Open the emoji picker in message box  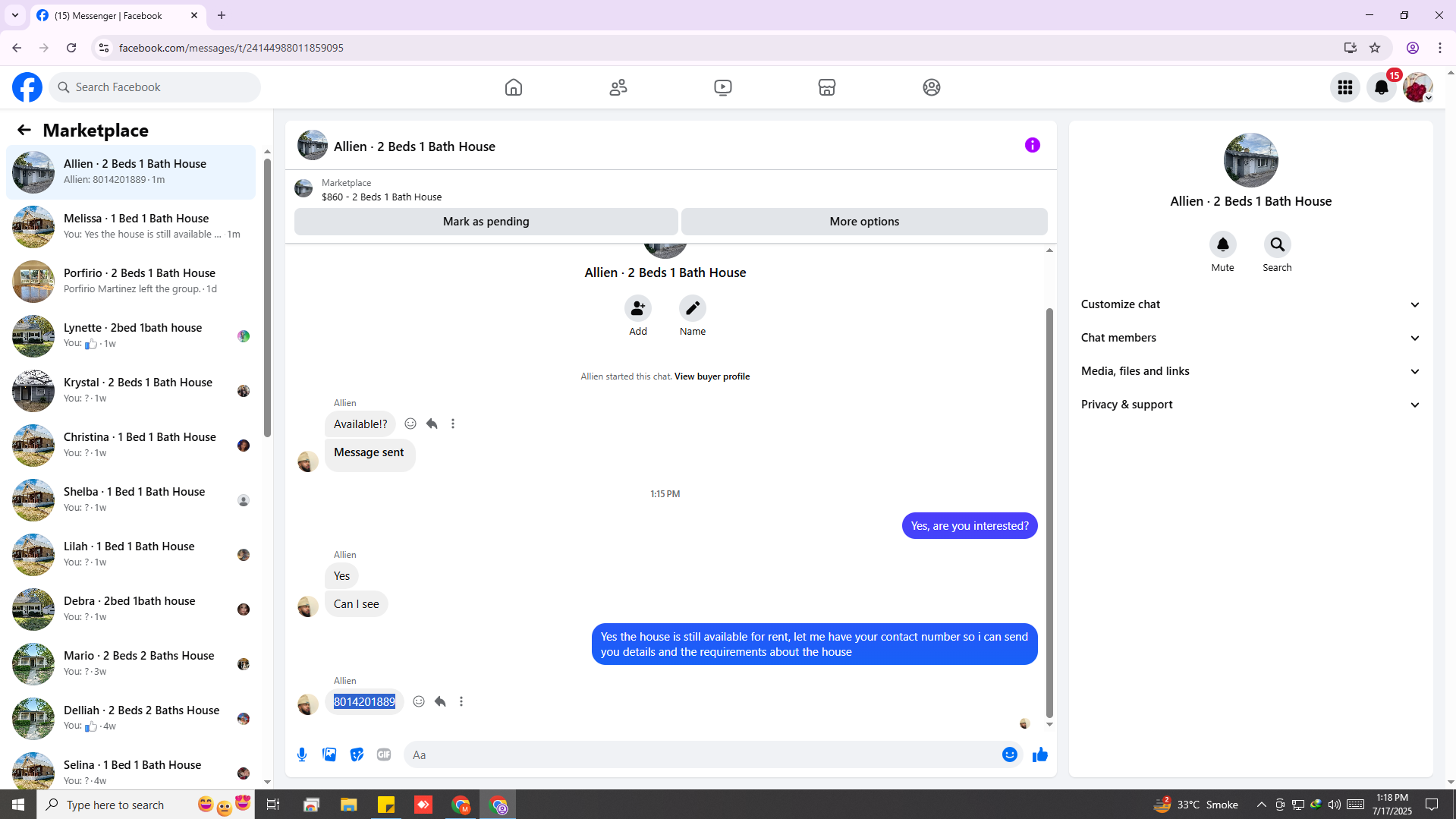[1010, 754]
